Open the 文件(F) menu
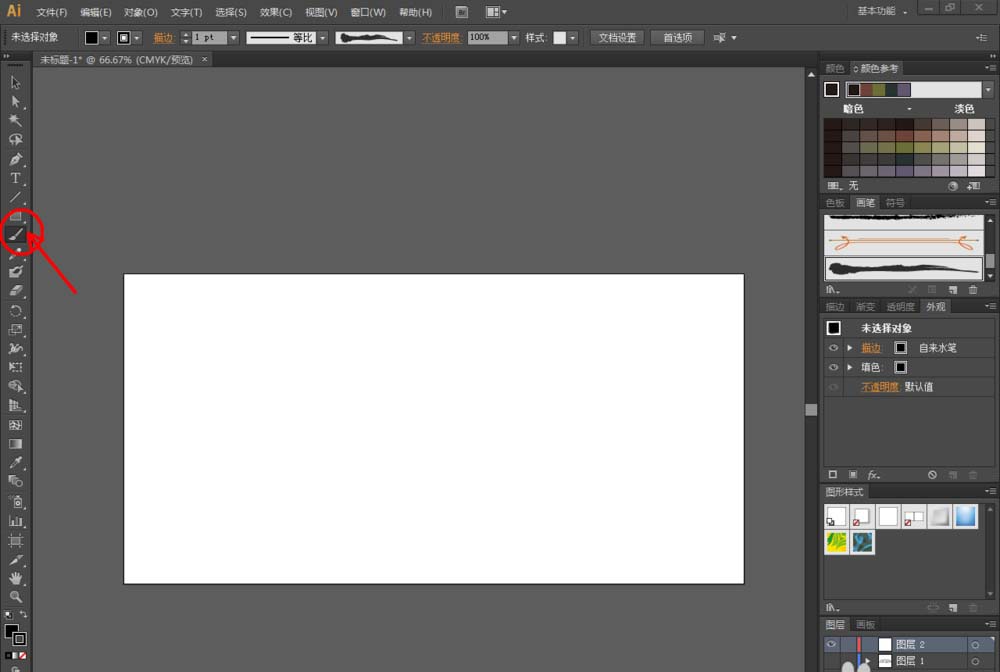Screen dimensions: 1000x672 [x=52, y=12]
